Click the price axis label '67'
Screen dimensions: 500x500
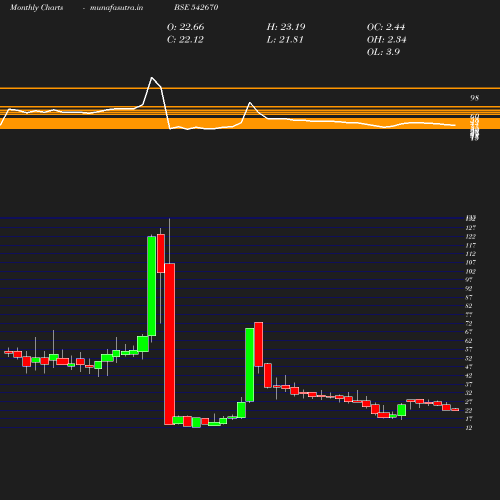pos(469,332)
